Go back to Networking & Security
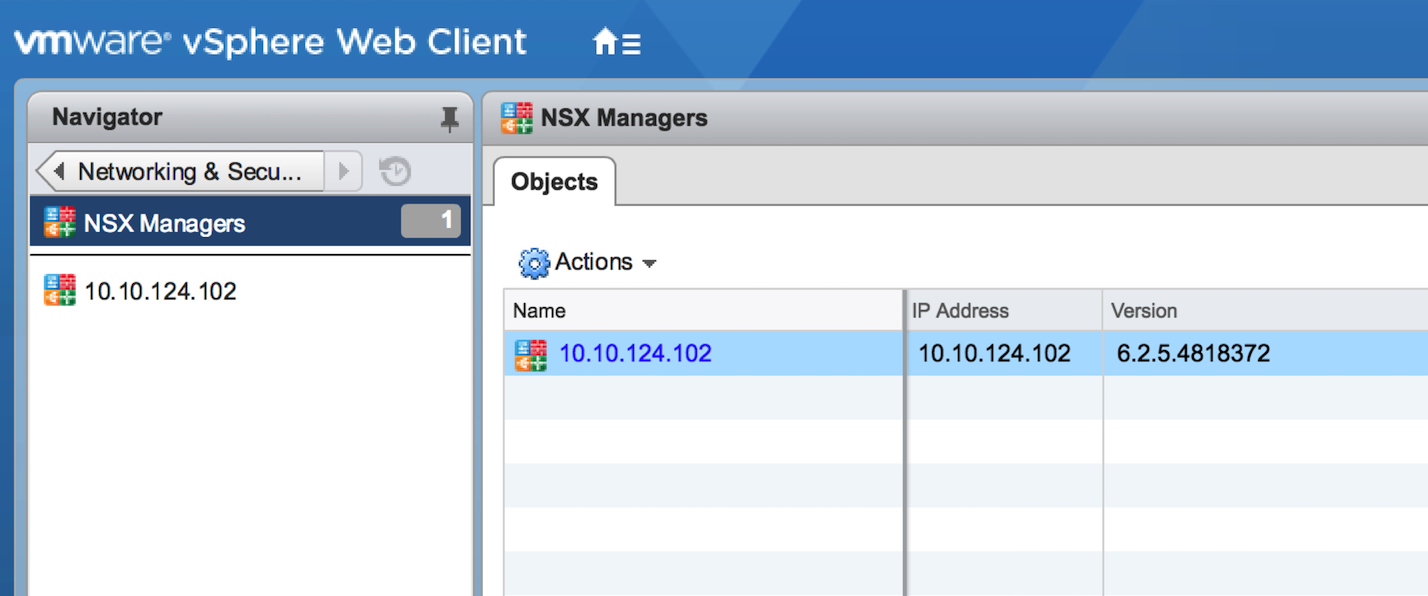The image size is (1428, 596). tap(180, 172)
